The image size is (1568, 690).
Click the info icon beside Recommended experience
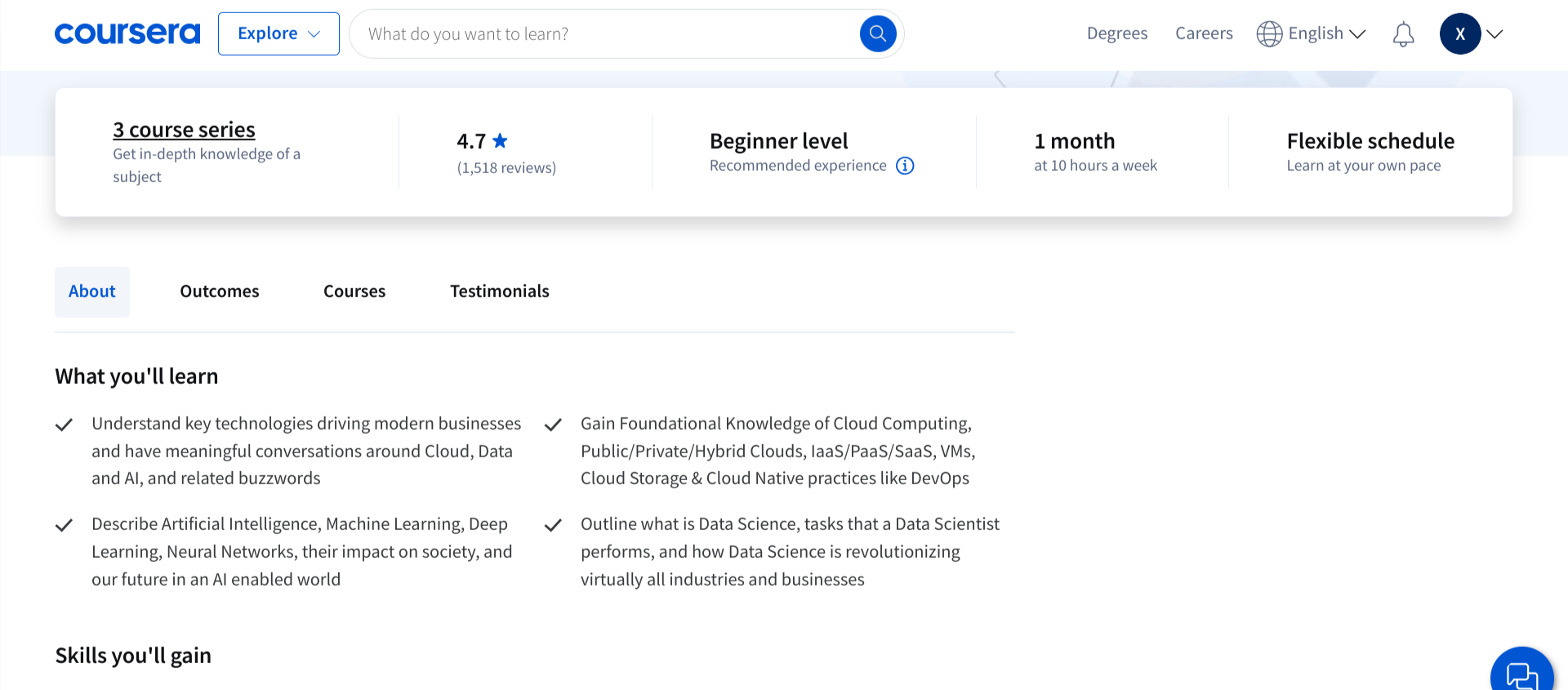[x=905, y=166]
